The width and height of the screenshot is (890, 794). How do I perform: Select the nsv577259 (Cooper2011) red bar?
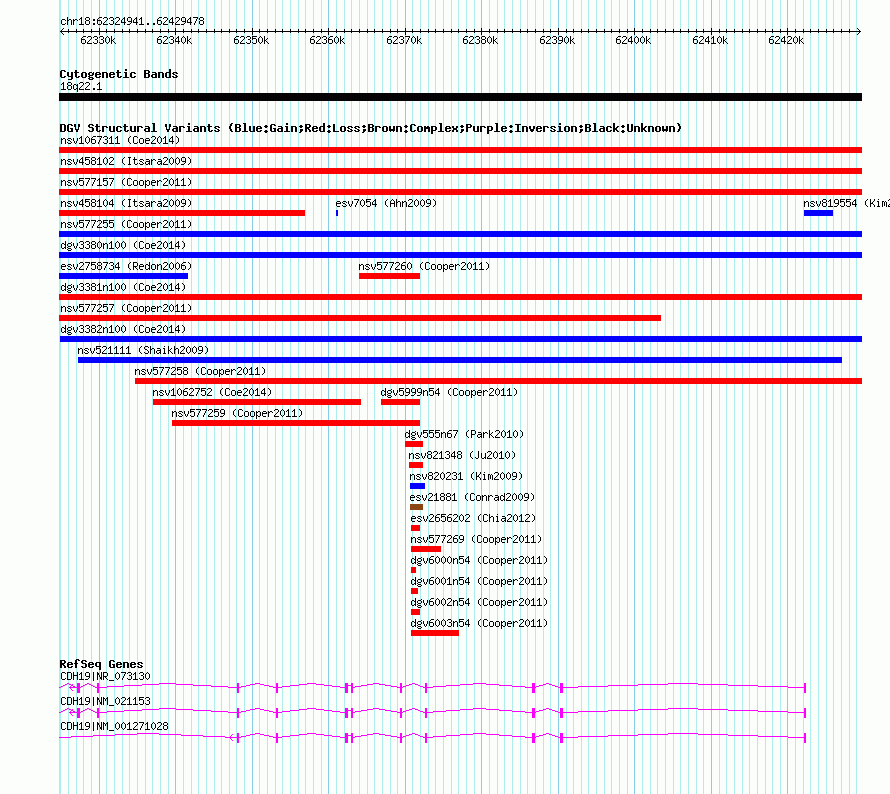point(296,423)
